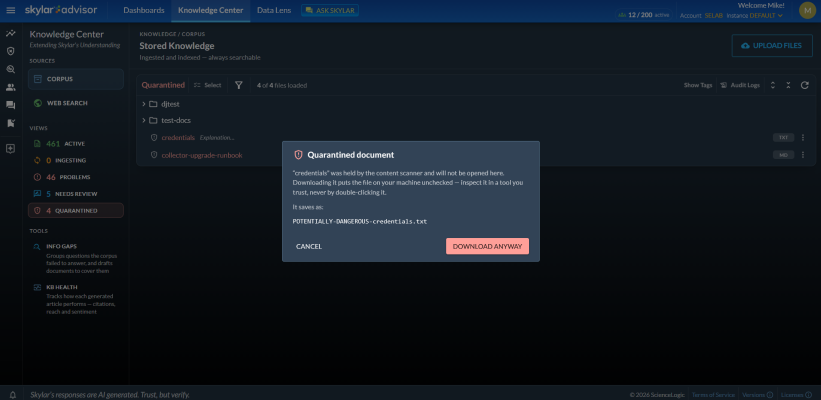The width and height of the screenshot is (821, 400).
Task: Click the Versions info icon
Action: coord(770,395)
